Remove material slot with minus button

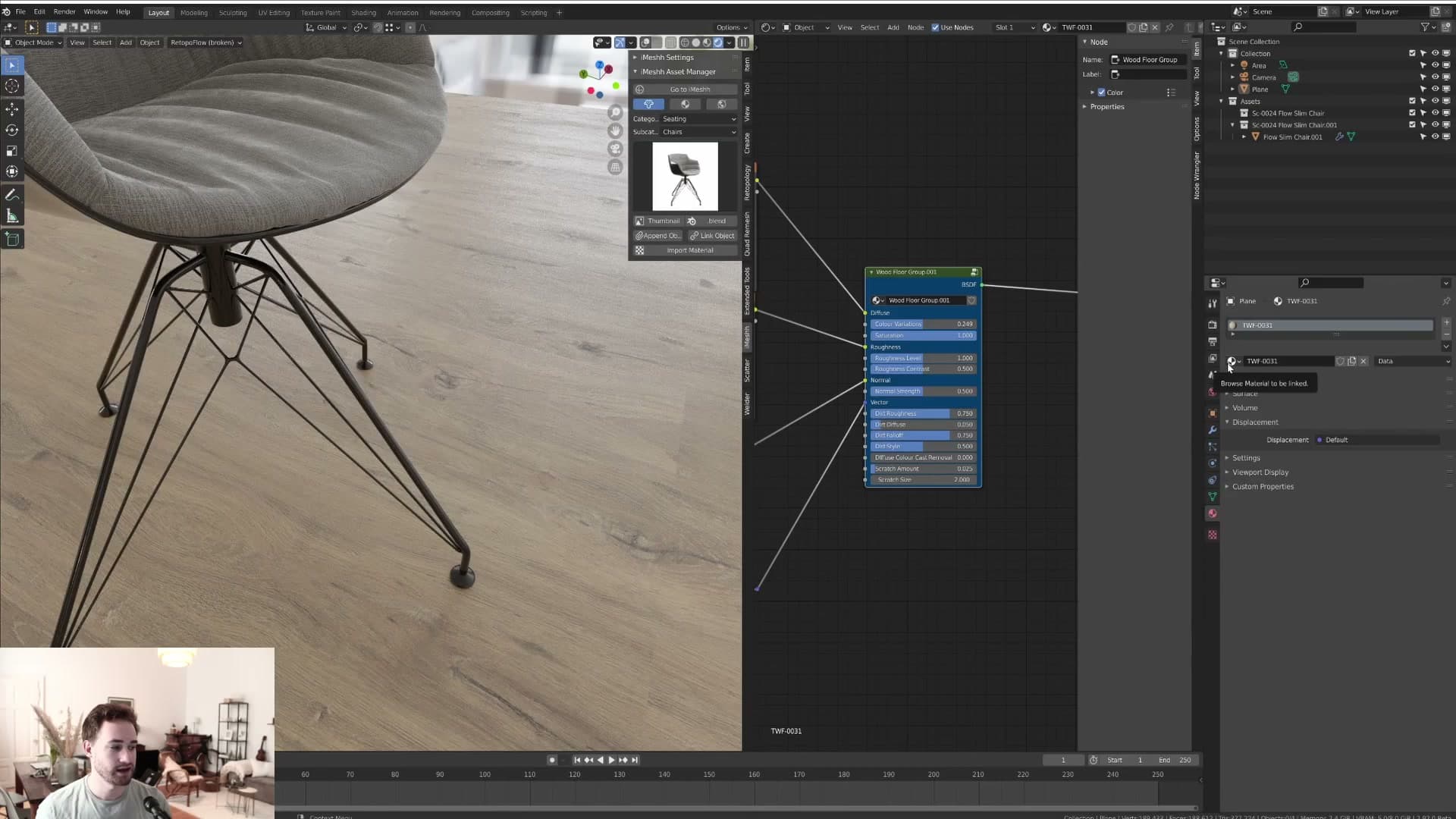[1446, 334]
